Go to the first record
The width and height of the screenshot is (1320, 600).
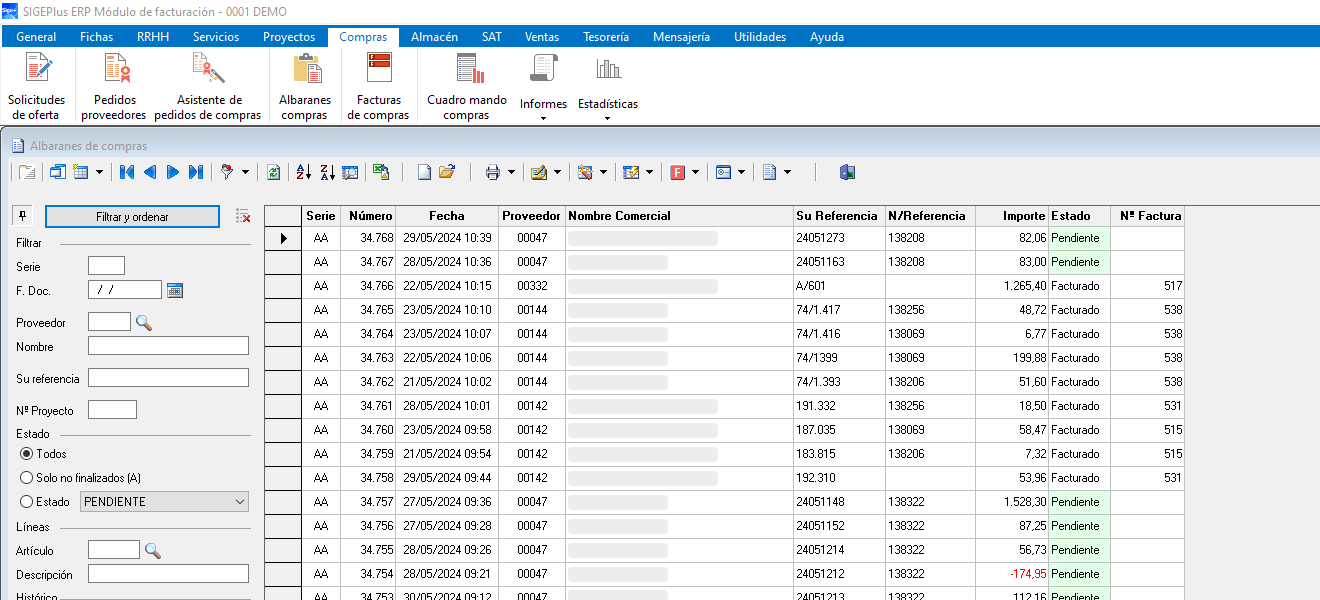click(x=127, y=172)
